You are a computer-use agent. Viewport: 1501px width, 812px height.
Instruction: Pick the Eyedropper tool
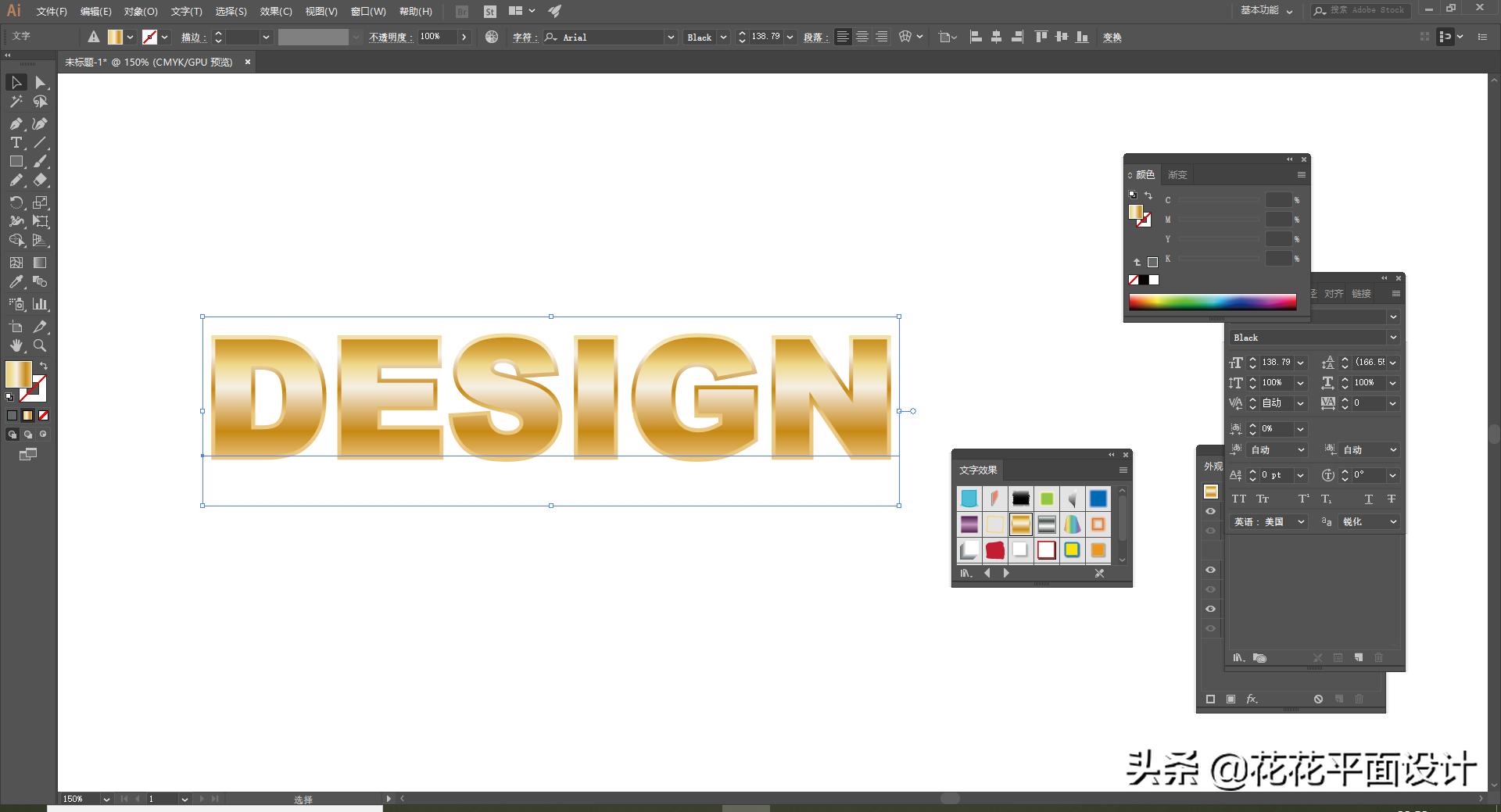pos(16,282)
